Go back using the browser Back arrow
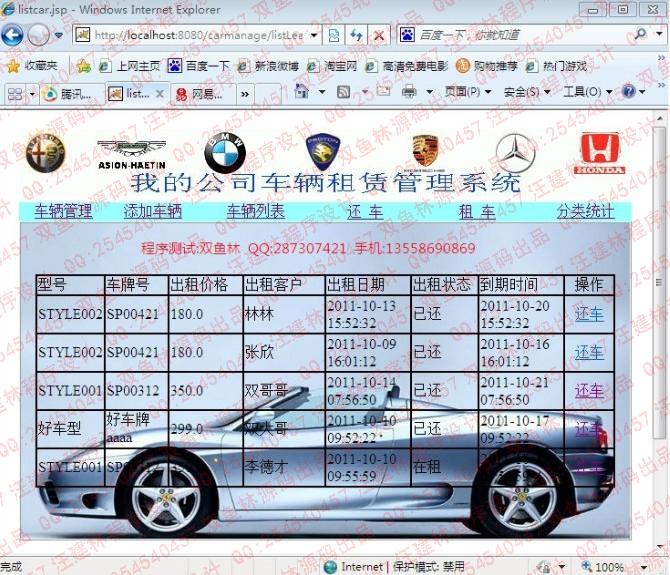670x575 pixels. tap(12, 35)
